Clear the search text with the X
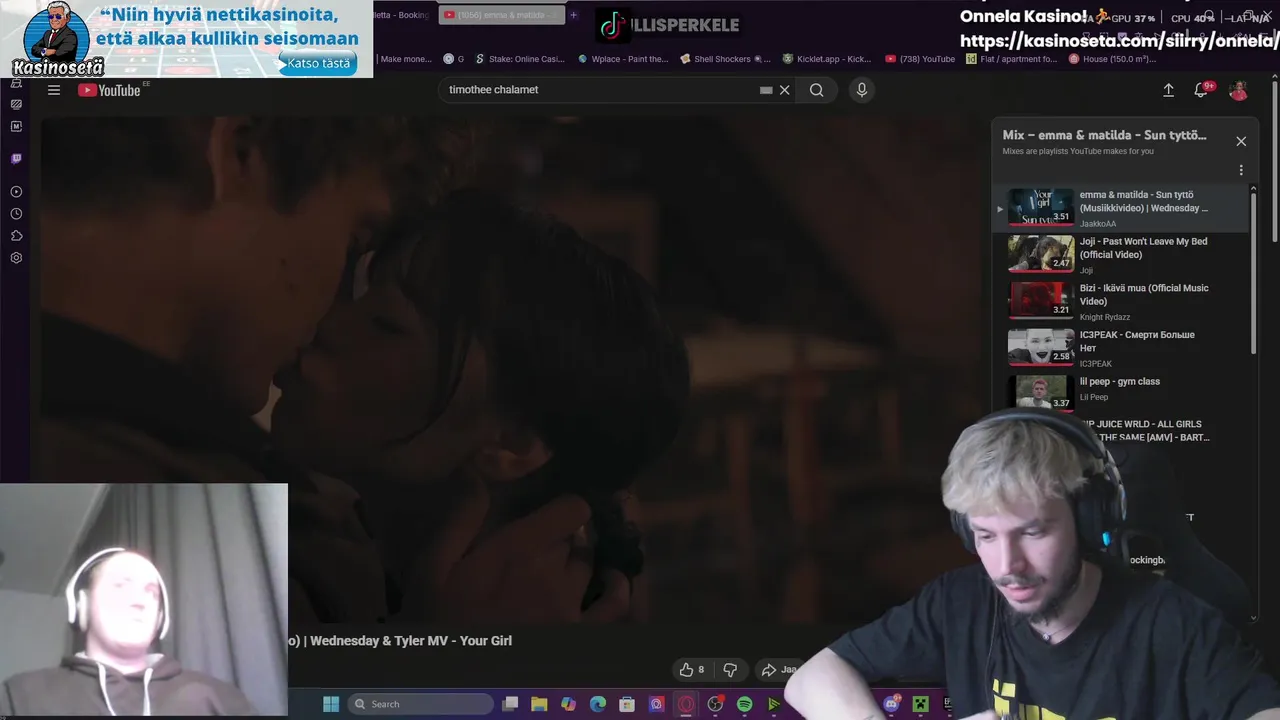This screenshot has width=1280, height=720. click(x=785, y=90)
